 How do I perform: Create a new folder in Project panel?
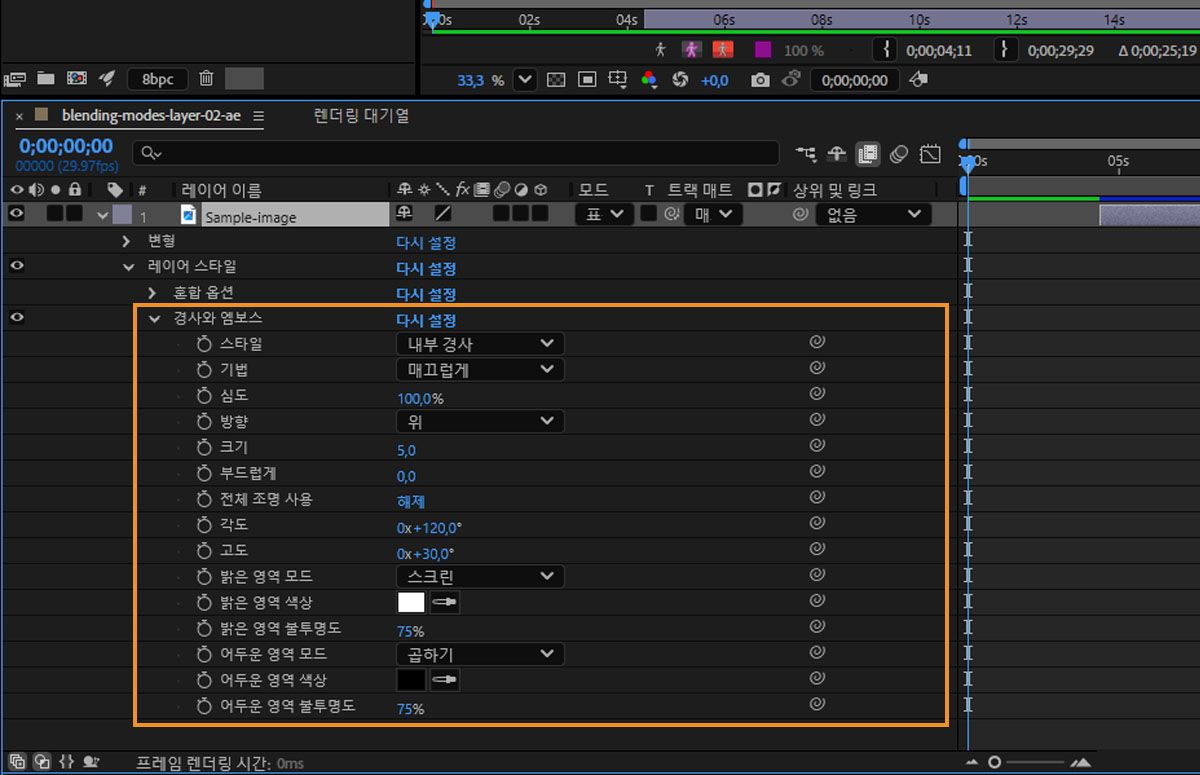click(x=45, y=78)
